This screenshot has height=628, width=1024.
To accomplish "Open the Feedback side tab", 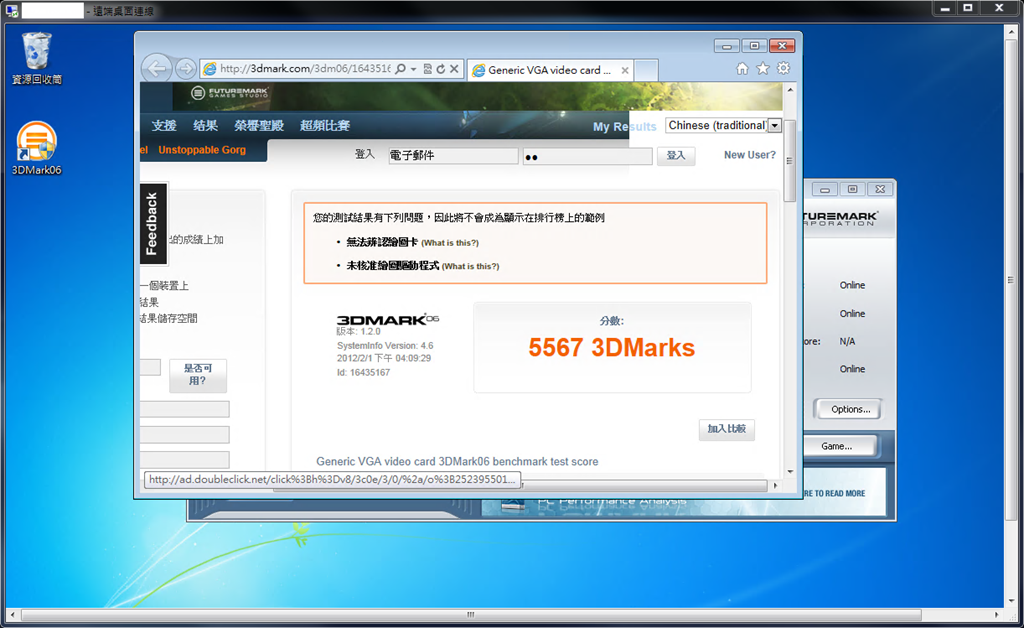I will tap(153, 223).
